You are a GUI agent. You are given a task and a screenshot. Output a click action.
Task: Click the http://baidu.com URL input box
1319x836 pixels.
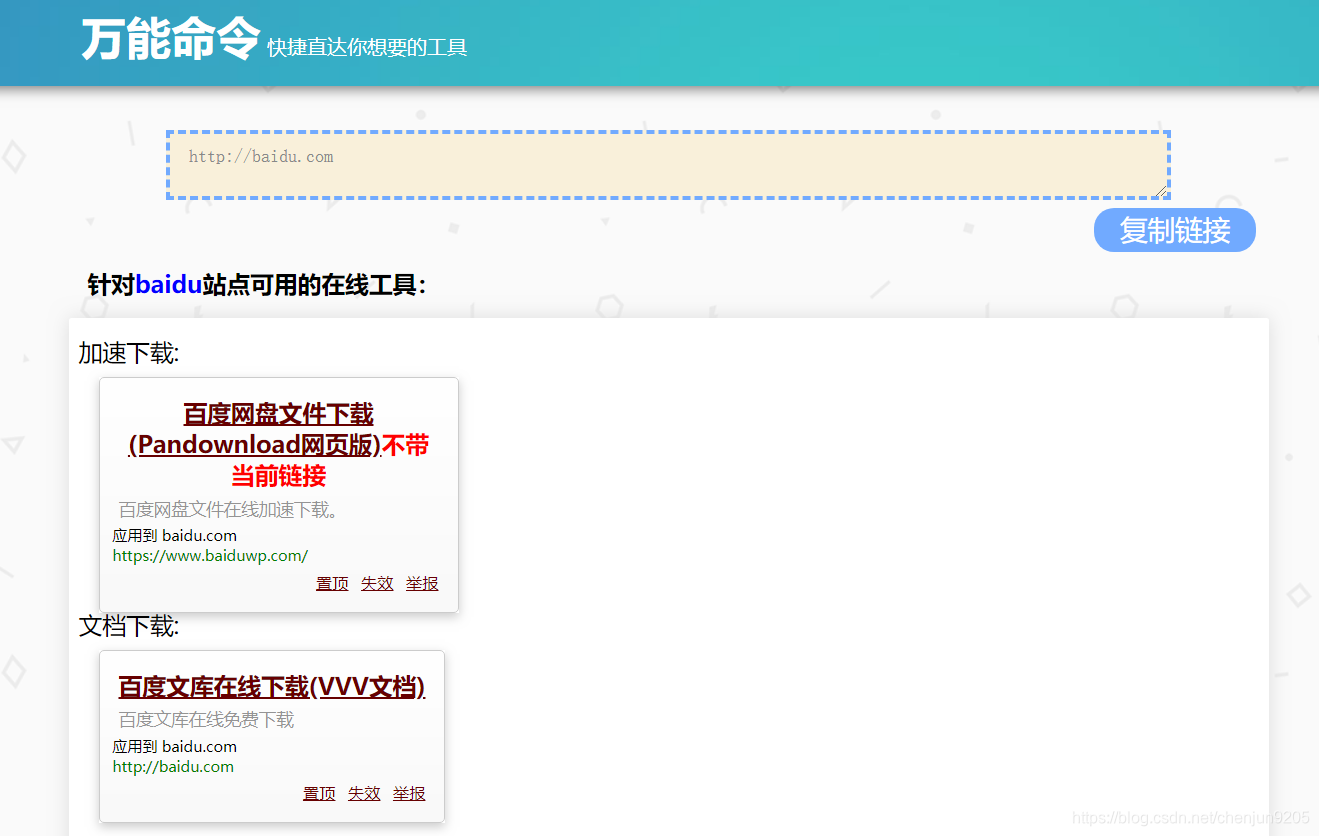[668, 165]
